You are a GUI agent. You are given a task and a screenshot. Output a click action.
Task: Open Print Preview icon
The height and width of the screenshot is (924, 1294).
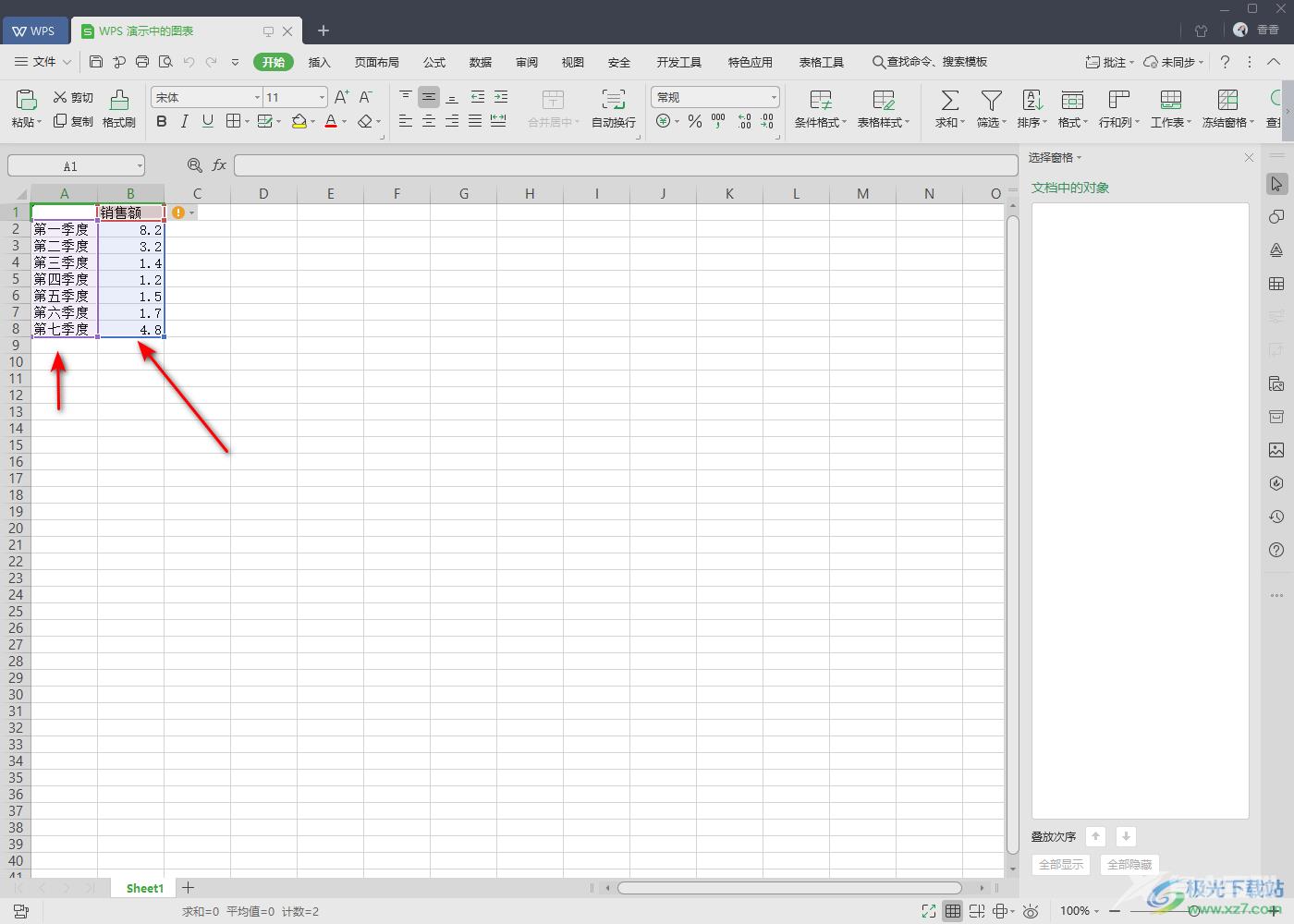coord(165,62)
